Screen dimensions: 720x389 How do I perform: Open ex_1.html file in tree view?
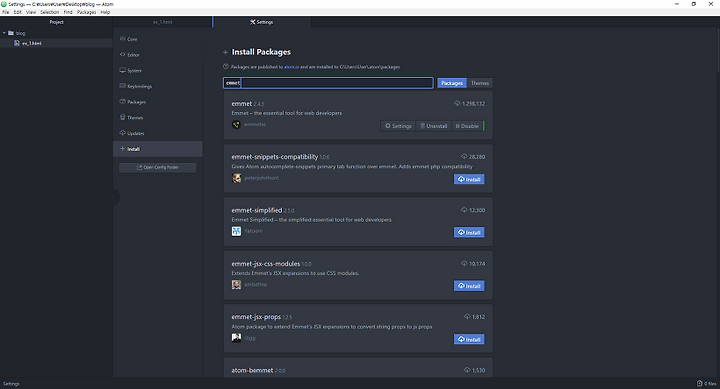tap(32, 43)
